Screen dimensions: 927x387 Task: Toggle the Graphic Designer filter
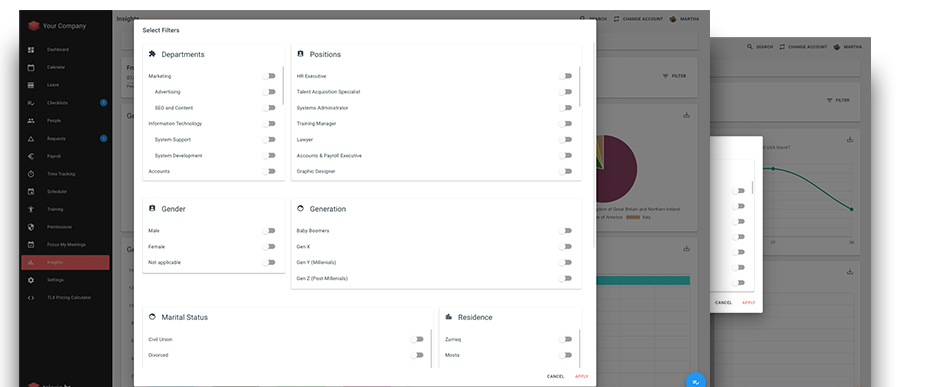point(566,171)
